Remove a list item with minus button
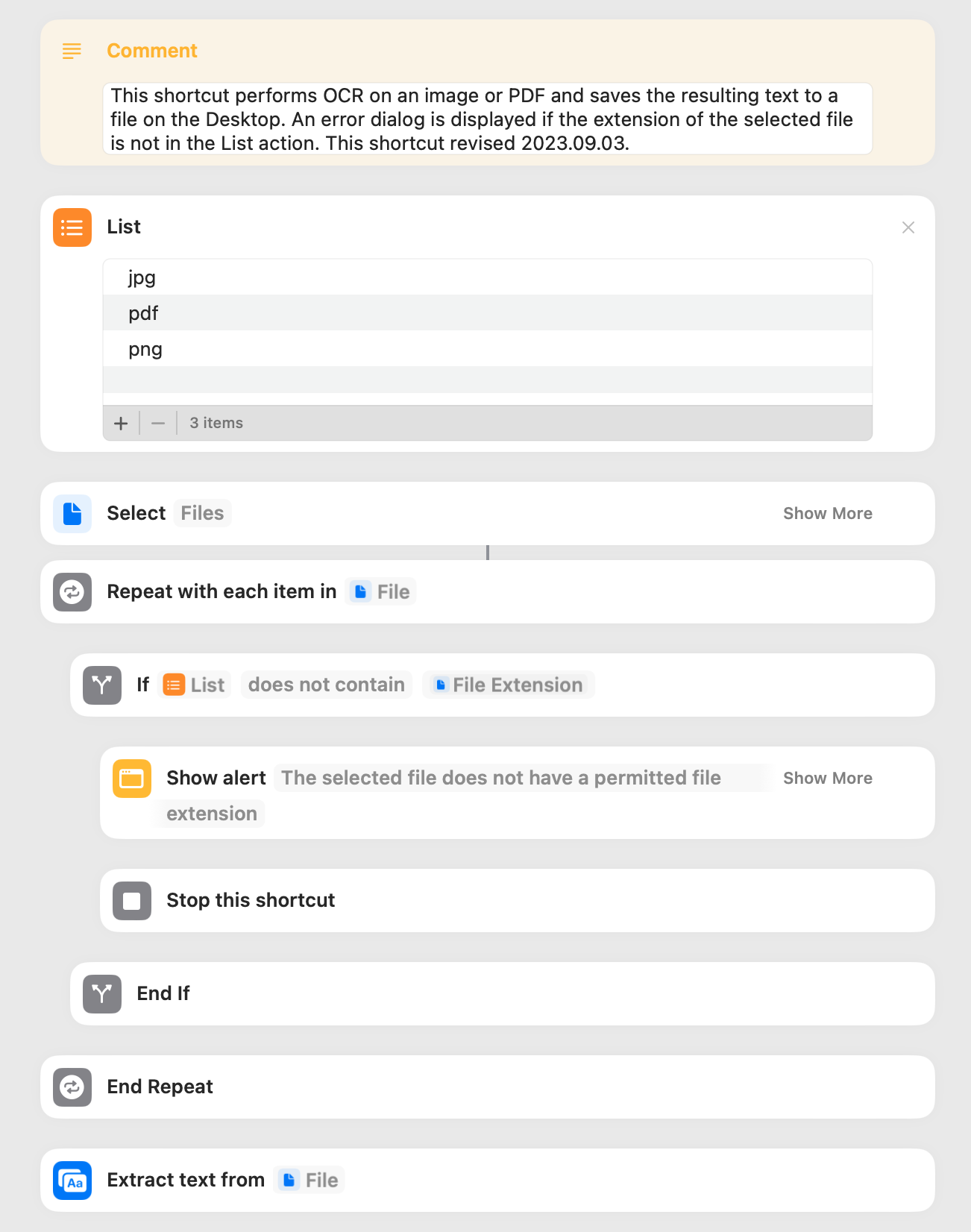This screenshot has height=1232, width=971. pos(158,424)
